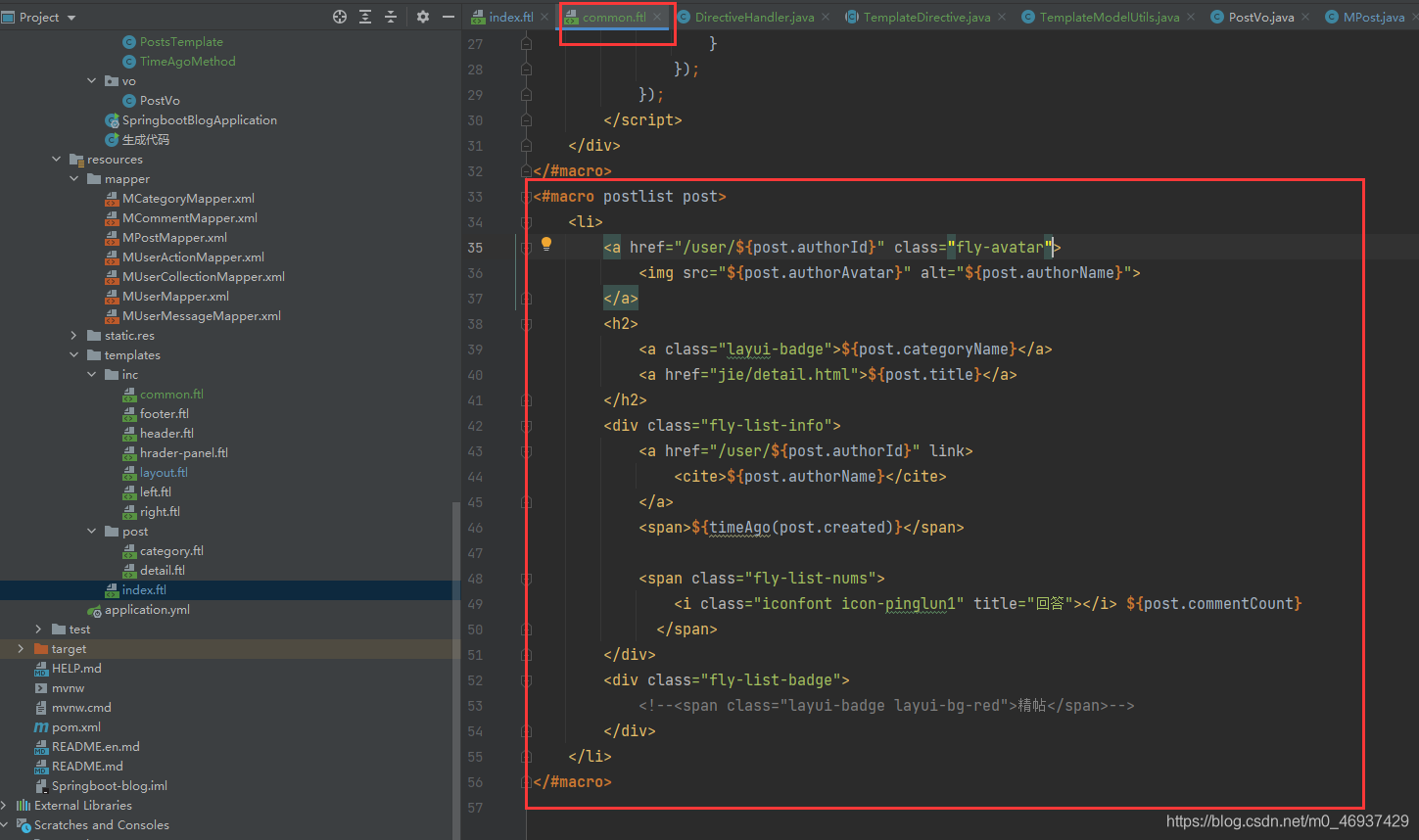The image size is (1419, 840).
Task: Expand the test folder
Action: coord(39,630)
